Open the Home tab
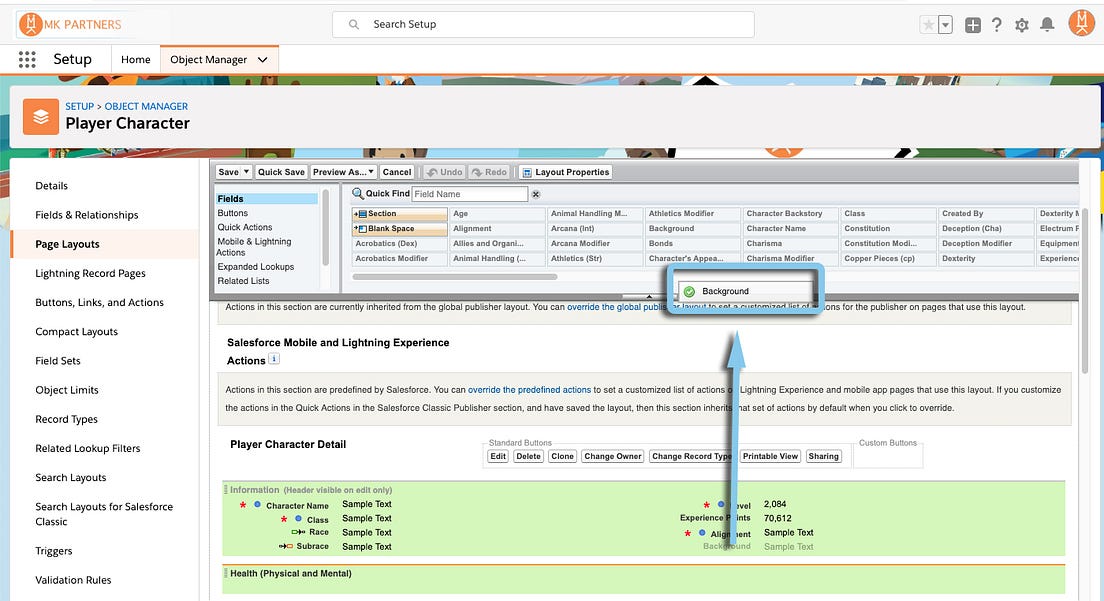 click(135, 59)
